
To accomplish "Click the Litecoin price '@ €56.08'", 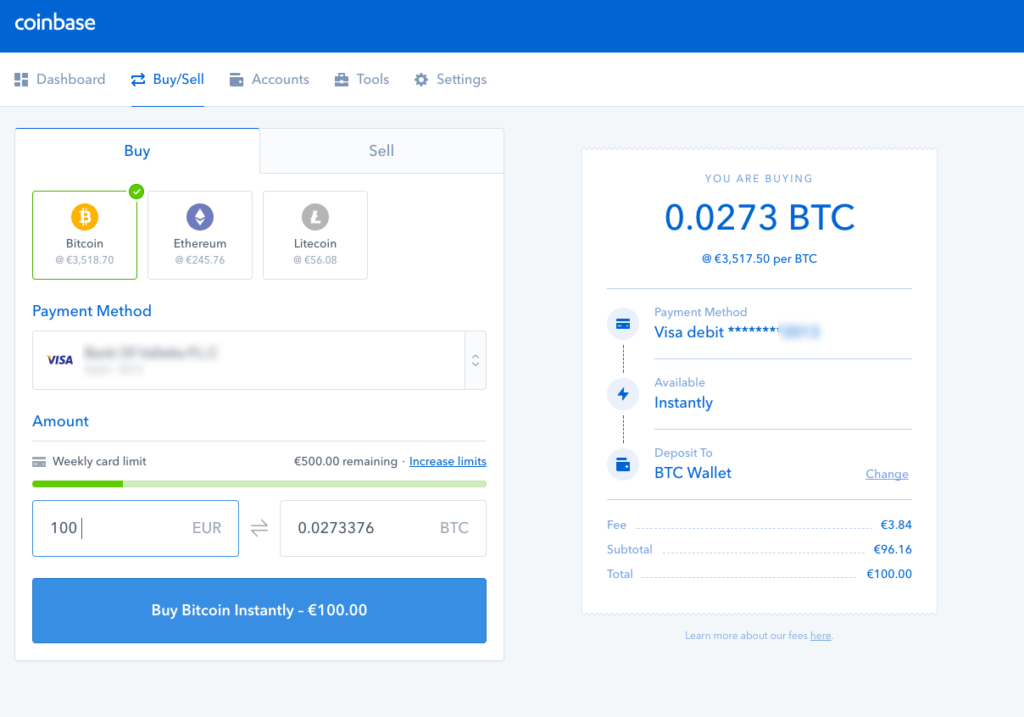I will coord(315,260).
